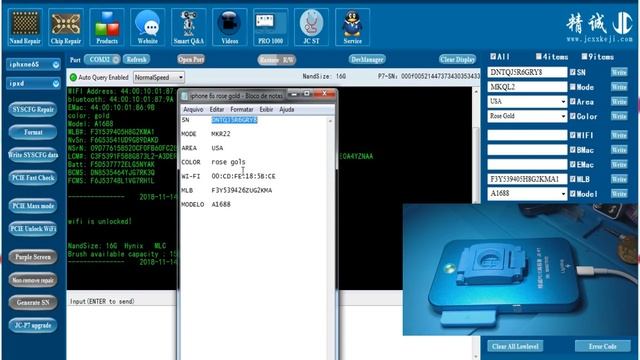Click the Purple Screen button

point(33,257)
